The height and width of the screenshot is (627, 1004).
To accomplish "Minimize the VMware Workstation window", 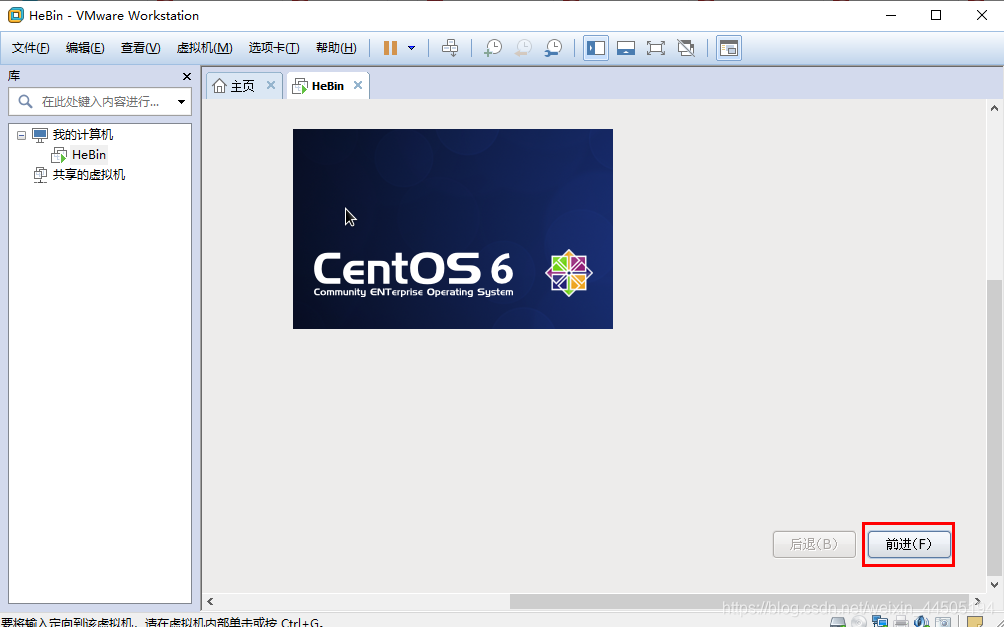I will click(891, 15).
